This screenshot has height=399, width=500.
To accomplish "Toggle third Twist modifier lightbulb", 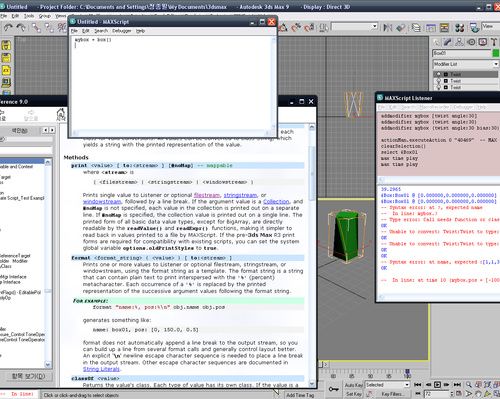I will (x=439, y=87).
